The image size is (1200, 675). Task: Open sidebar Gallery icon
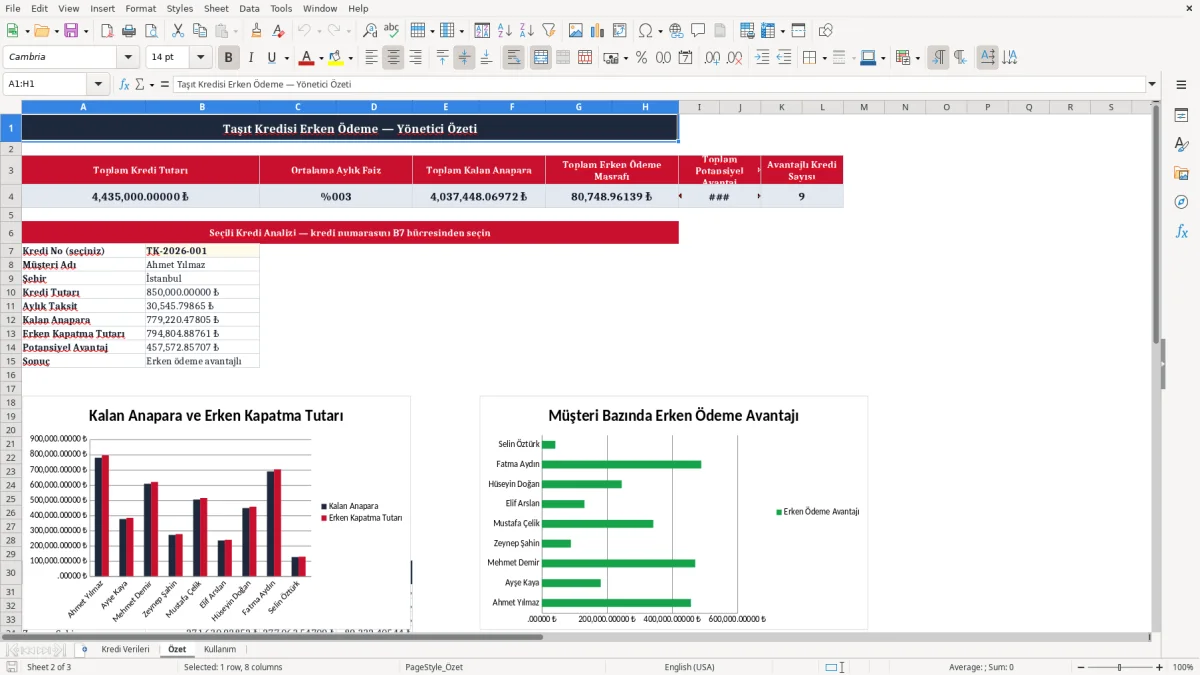[x=1181, y=174]
